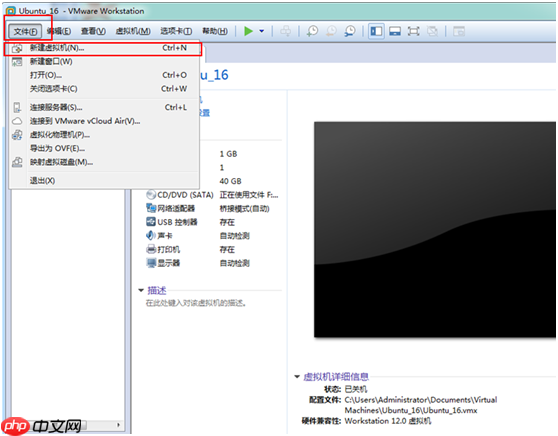Toggle the library sidebar view icon

pos(376,31)
